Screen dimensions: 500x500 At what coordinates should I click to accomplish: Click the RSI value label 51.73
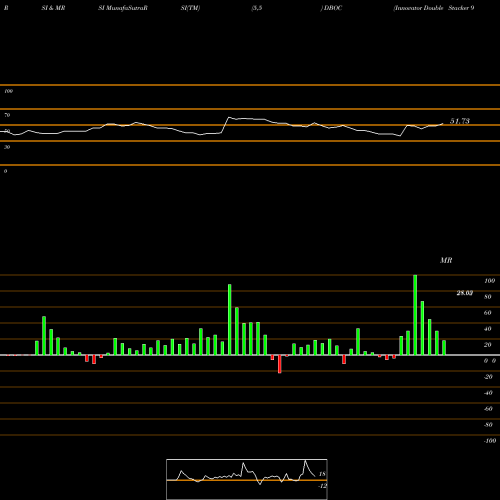coord(460,121)
